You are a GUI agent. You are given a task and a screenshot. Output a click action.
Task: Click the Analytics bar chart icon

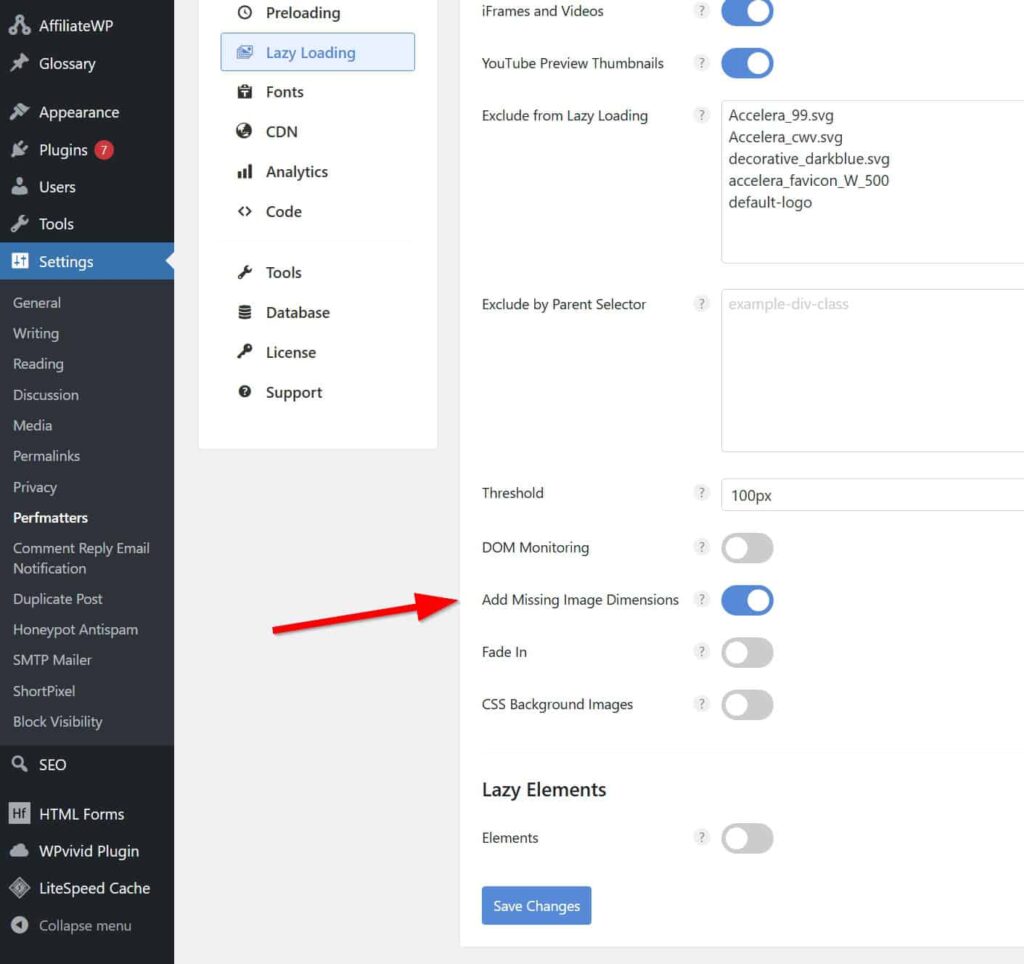[244, 172]
